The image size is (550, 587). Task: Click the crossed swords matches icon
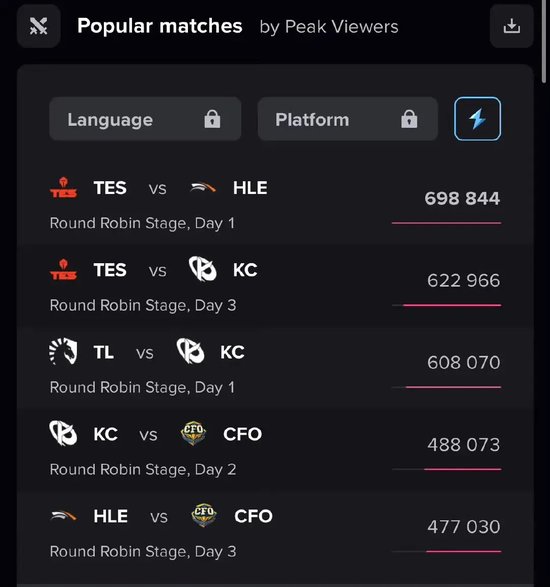[39, 26]
